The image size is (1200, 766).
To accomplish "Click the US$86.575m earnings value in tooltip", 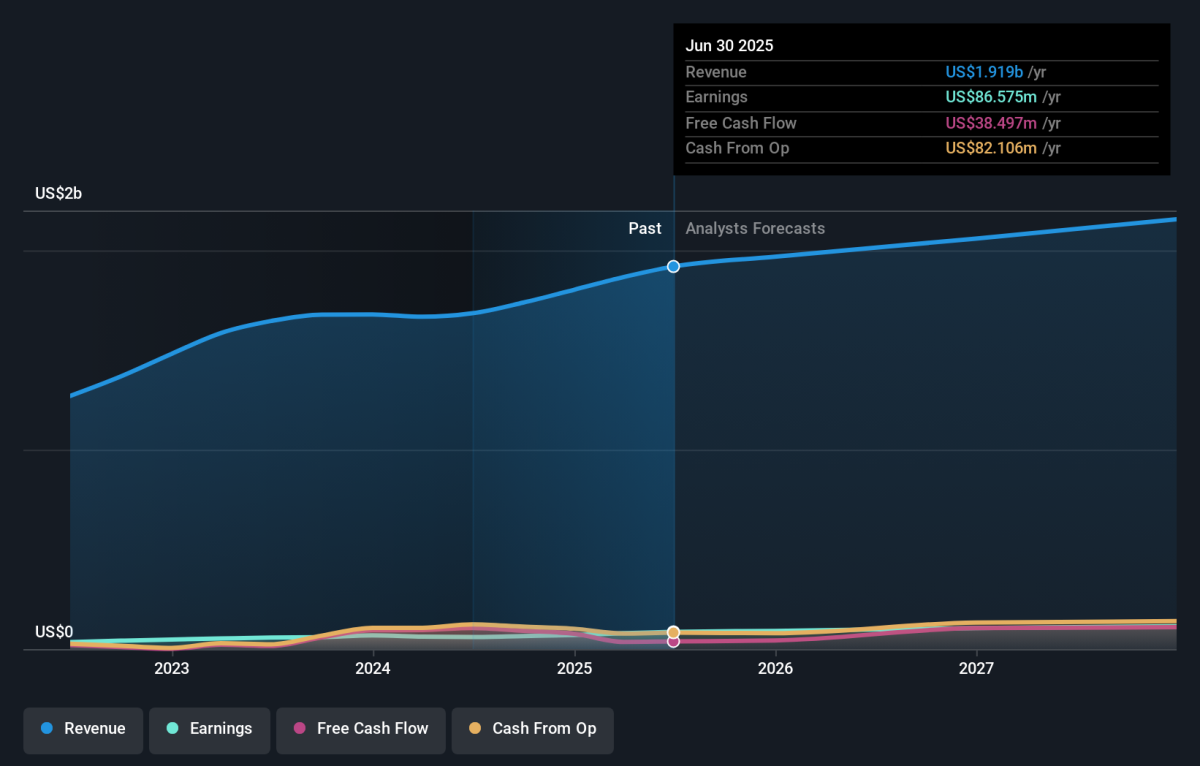I will click(991, 97).
